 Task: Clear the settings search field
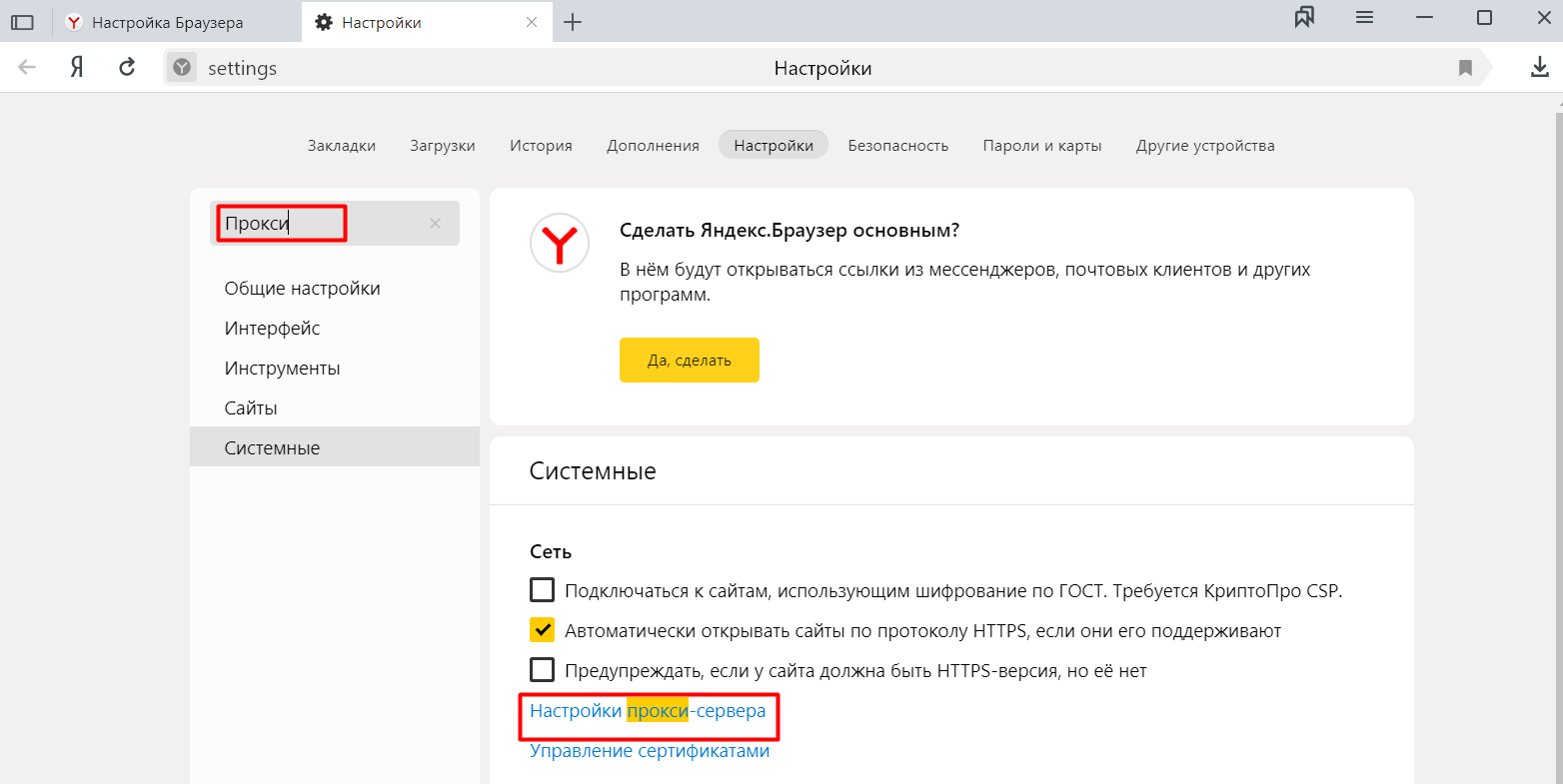tap(435, 224)
